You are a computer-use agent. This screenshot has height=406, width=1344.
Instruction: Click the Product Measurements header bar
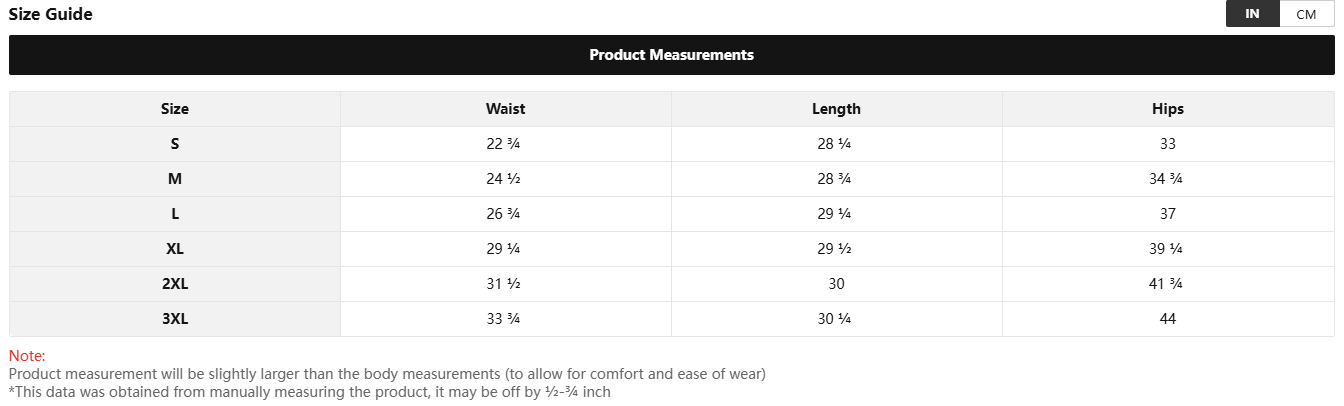point(671,55)
